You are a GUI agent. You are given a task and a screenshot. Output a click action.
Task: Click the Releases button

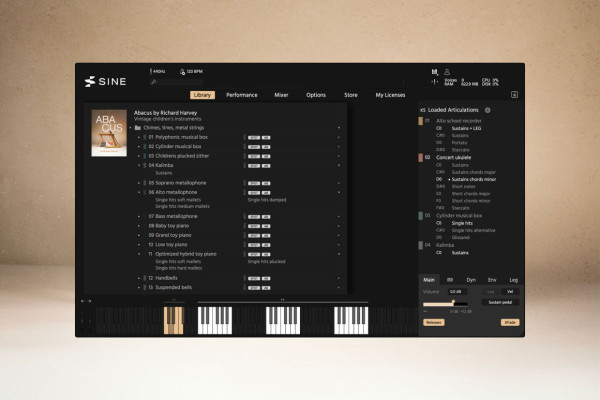(433, 322)
